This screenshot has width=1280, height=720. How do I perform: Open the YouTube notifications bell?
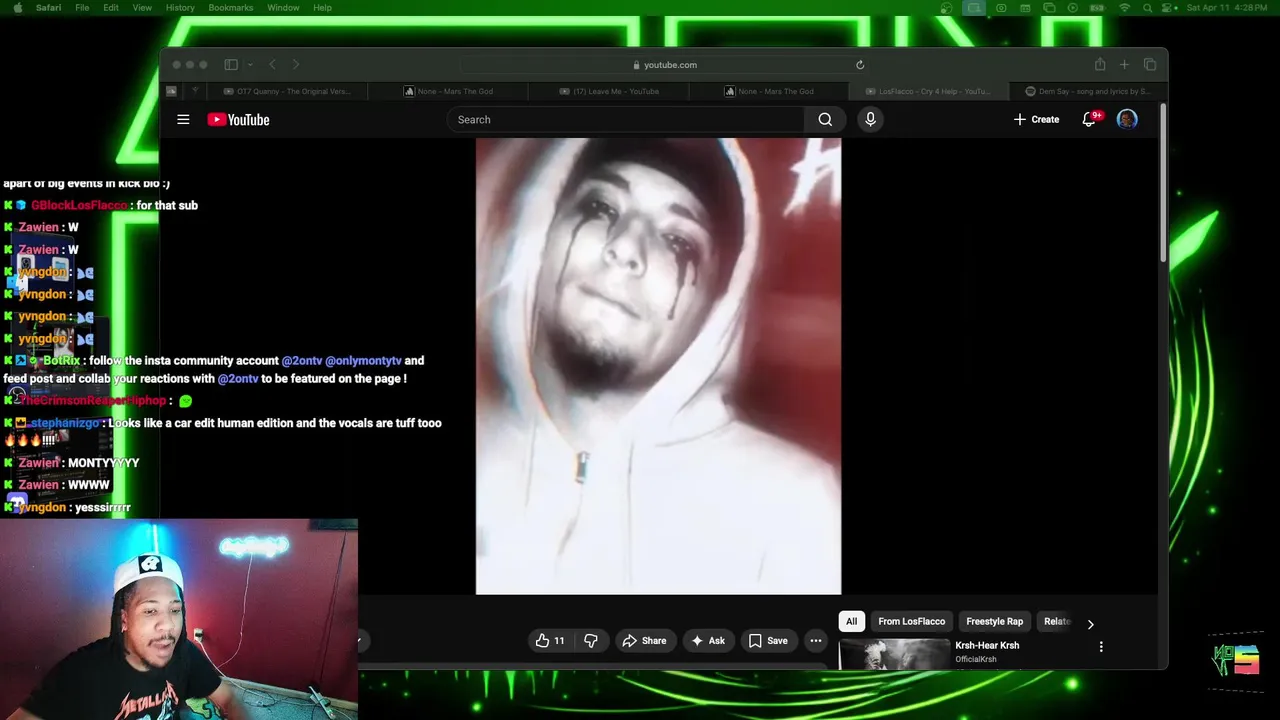(x=1090, y=119)
